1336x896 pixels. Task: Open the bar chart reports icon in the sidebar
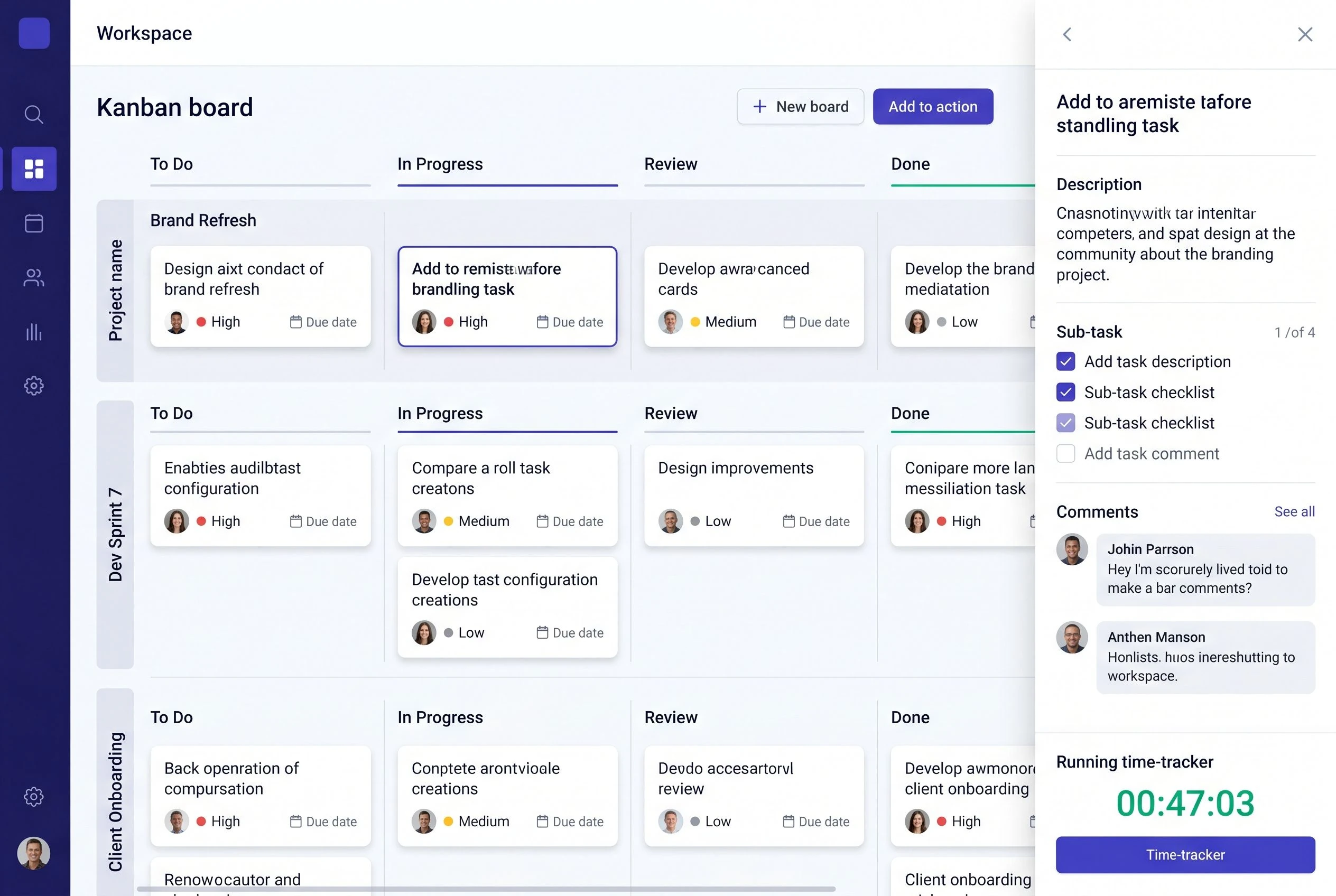(x=34, y=332)
